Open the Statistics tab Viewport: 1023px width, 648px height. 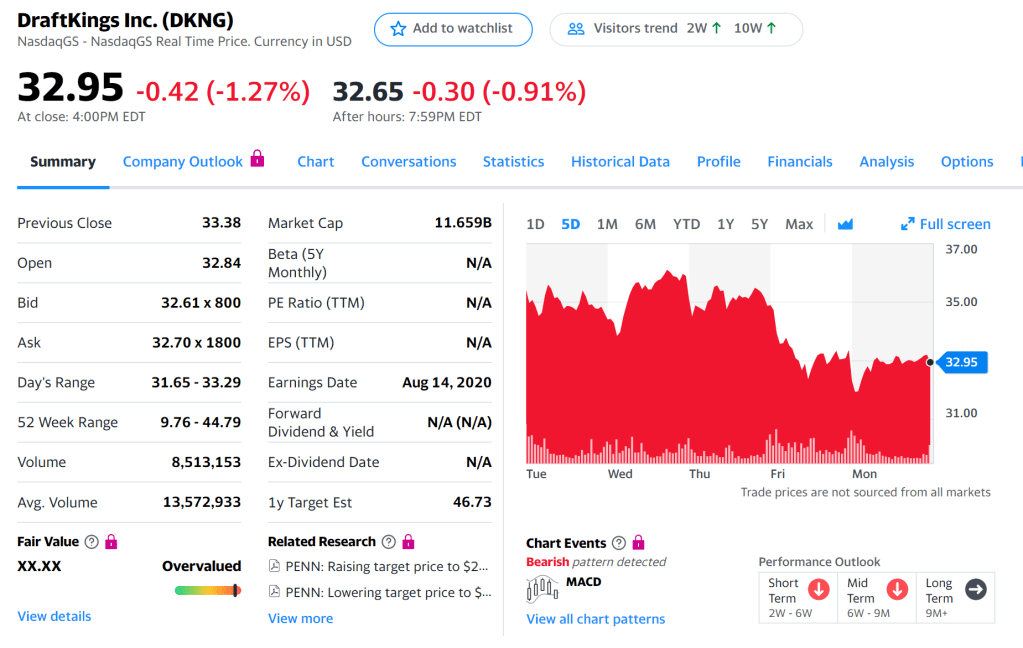513,162
